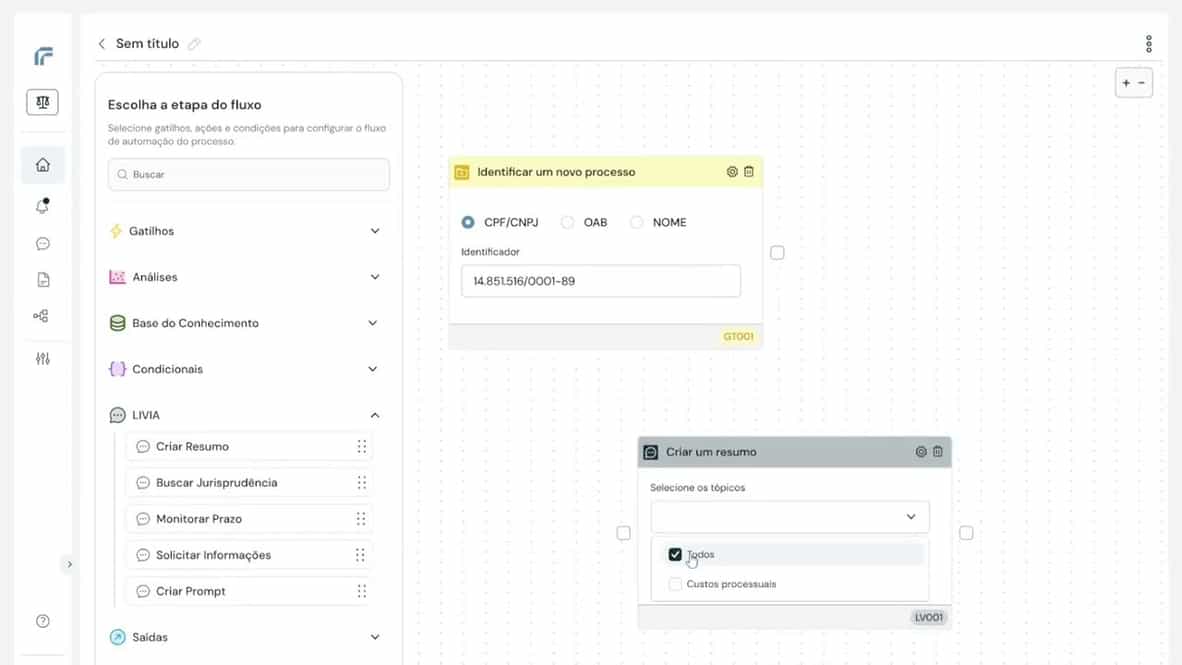Click drag handle of Criar Prompt row

point(362,591)
